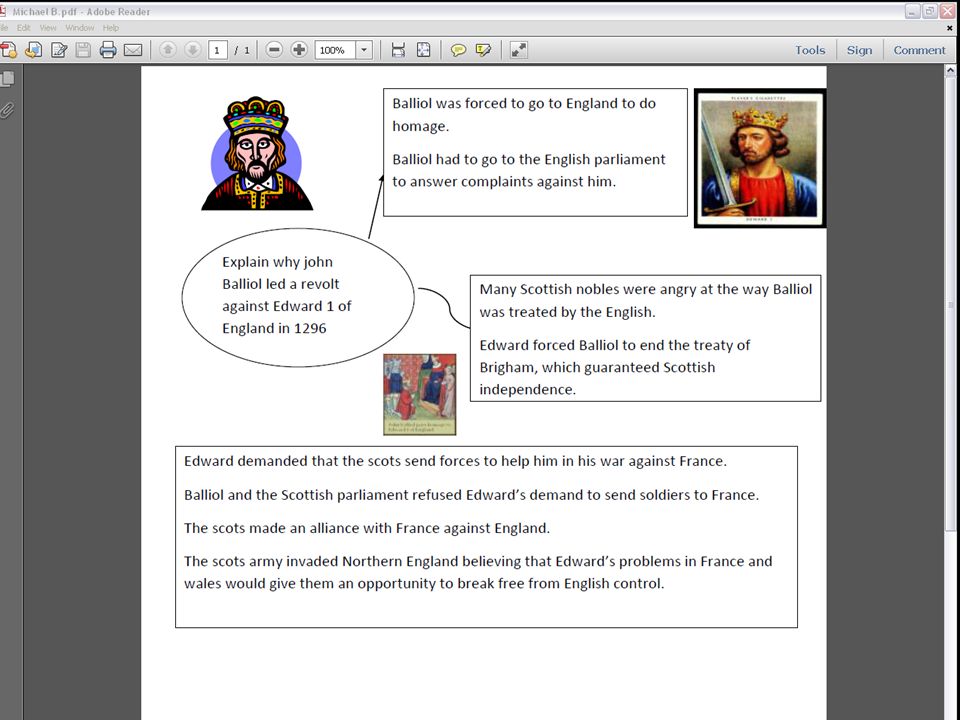The height and width of the screenshot is (720, 960).
Task: Go to the previous page arrow
Action: click(168, 50)
